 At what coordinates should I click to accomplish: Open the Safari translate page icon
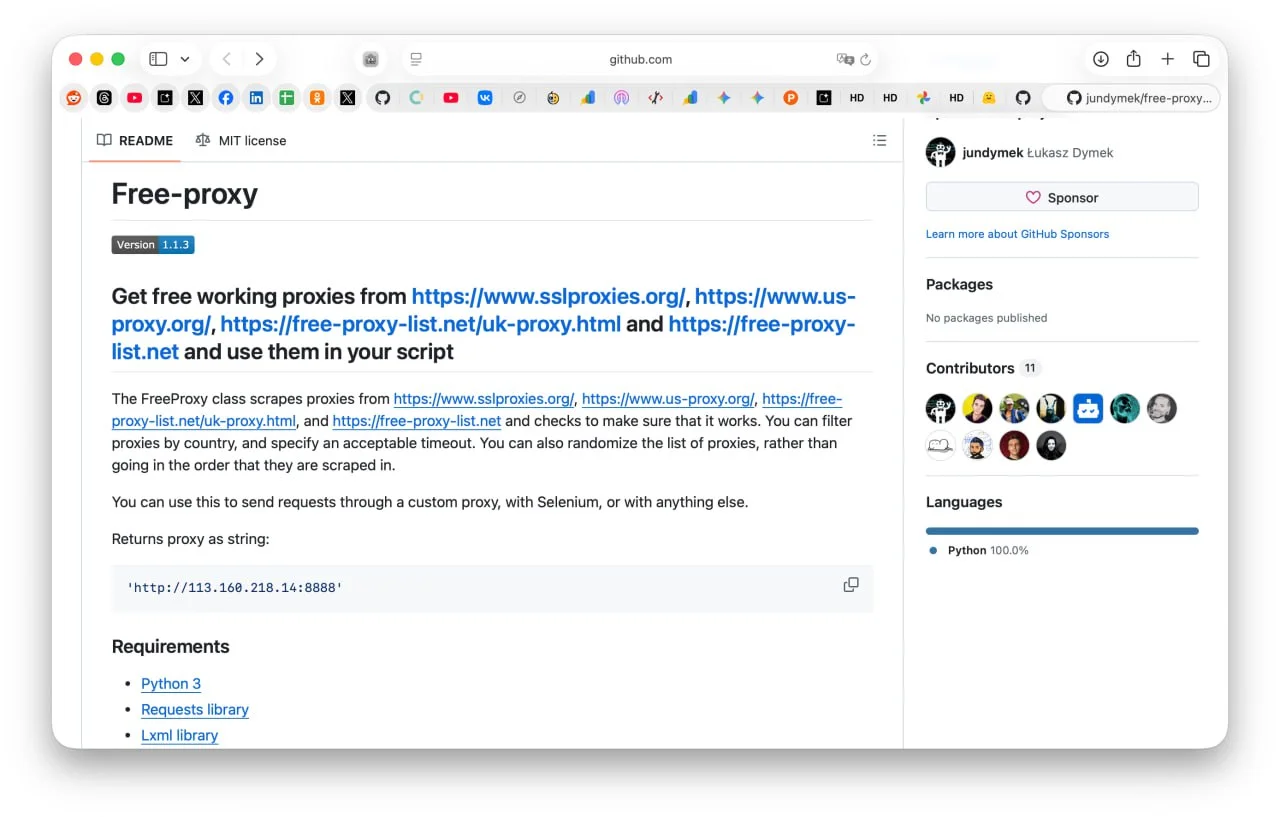point(845,60)
